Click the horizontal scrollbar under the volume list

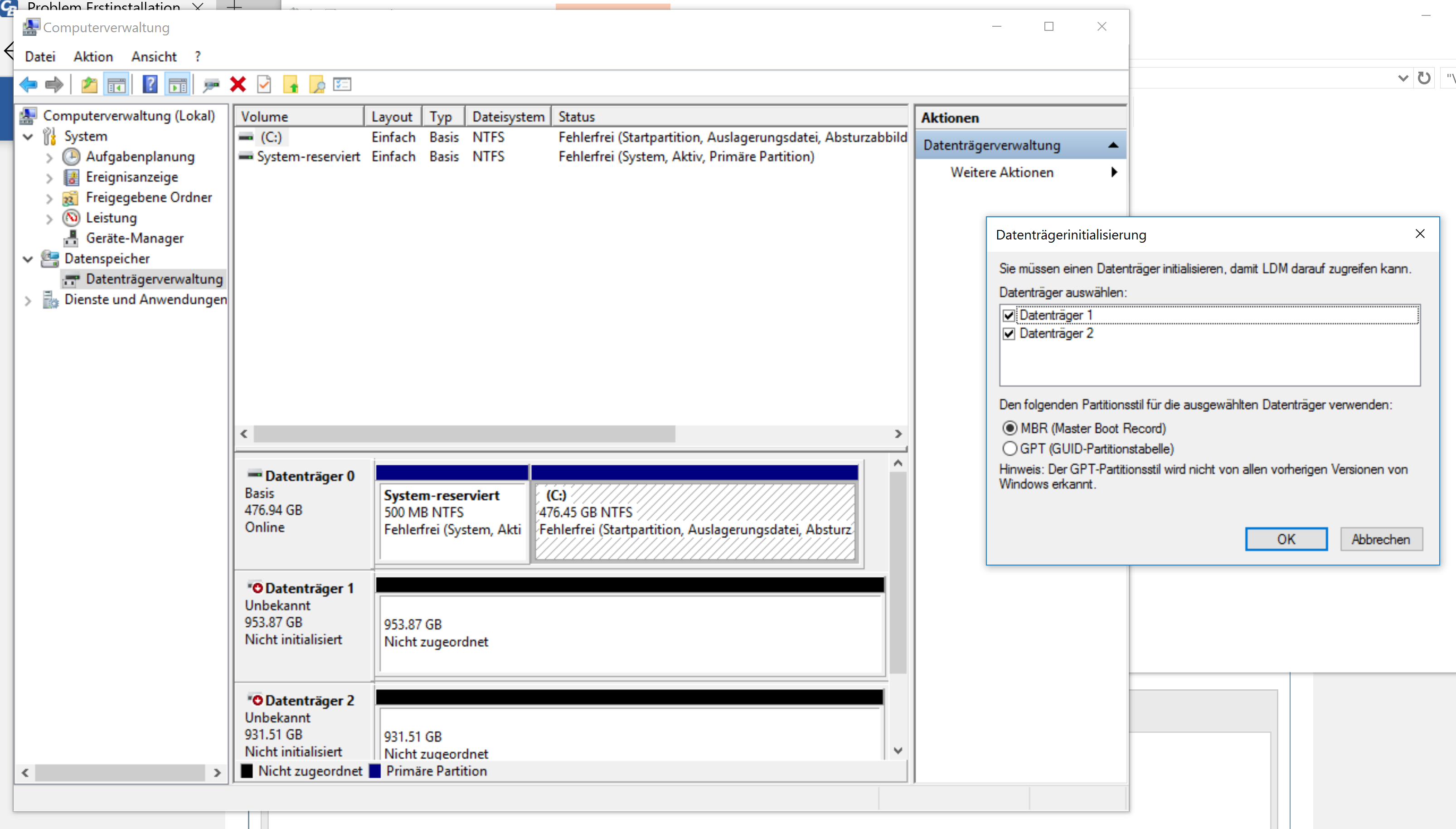pyautogui.click(x=464, y=434)
